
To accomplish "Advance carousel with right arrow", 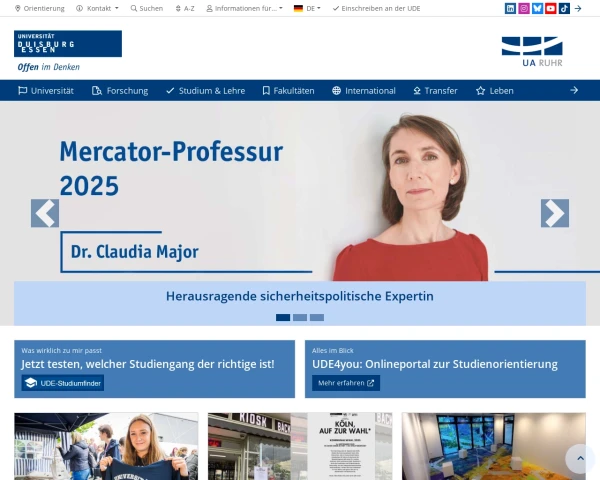I will [x=554, y=213].
